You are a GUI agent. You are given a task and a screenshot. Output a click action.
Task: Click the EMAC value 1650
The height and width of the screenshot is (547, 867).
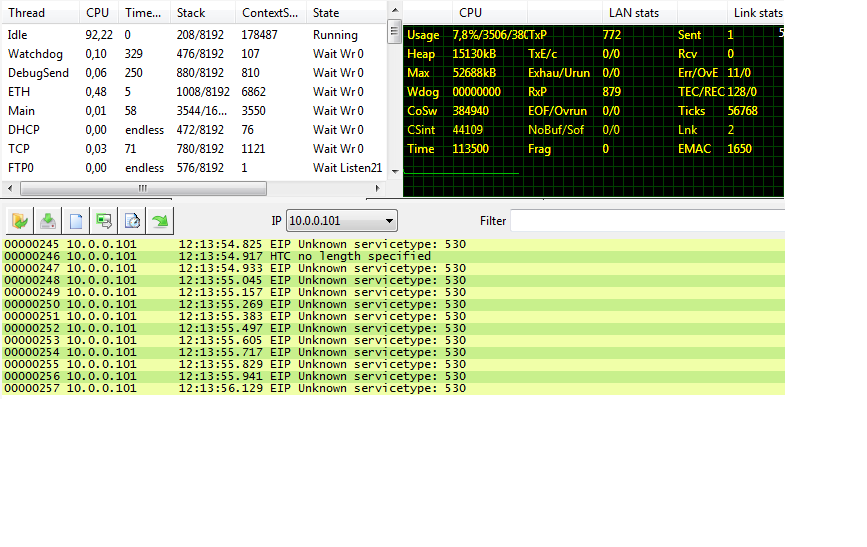739,149
